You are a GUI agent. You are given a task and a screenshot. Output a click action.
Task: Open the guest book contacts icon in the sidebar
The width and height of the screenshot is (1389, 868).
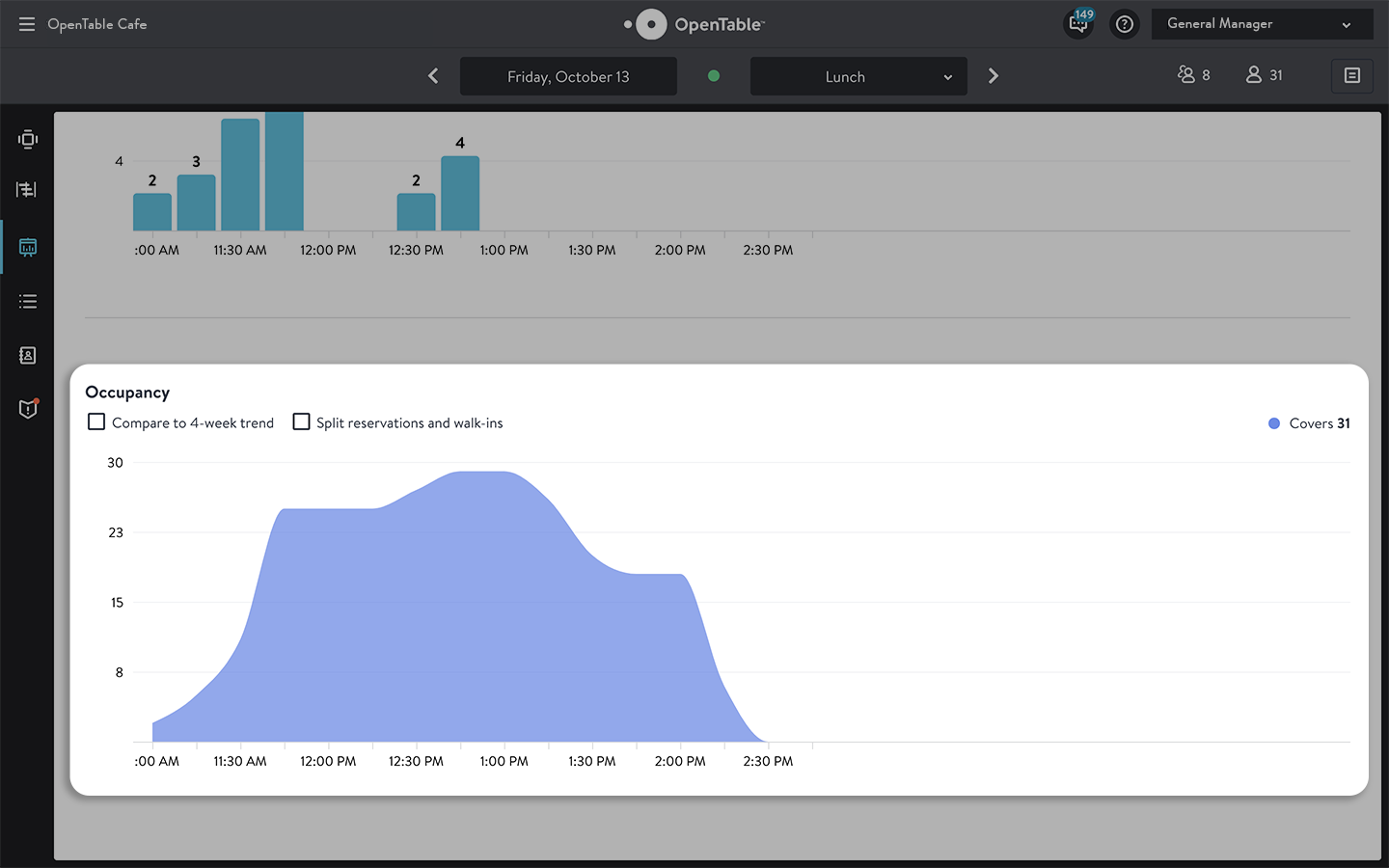click(28, 356)
